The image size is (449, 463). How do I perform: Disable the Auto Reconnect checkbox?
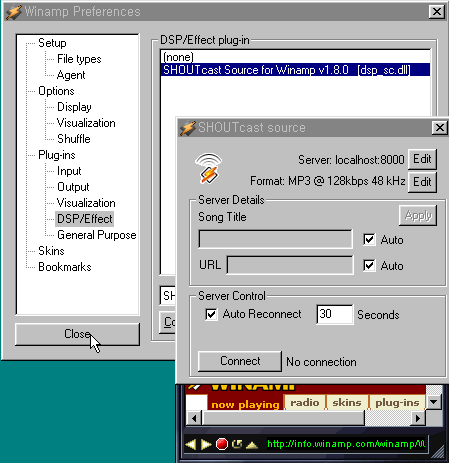(211, 314)
